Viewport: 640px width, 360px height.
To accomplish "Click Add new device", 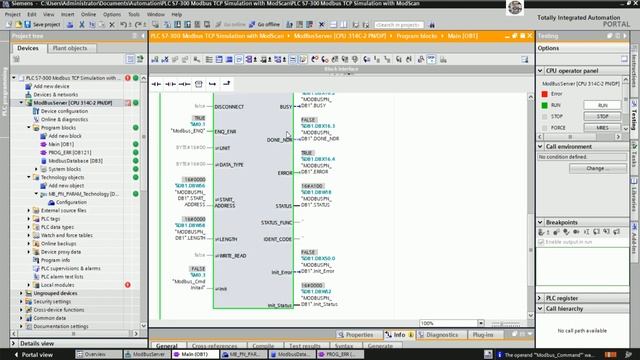I will tap(51, 86).
